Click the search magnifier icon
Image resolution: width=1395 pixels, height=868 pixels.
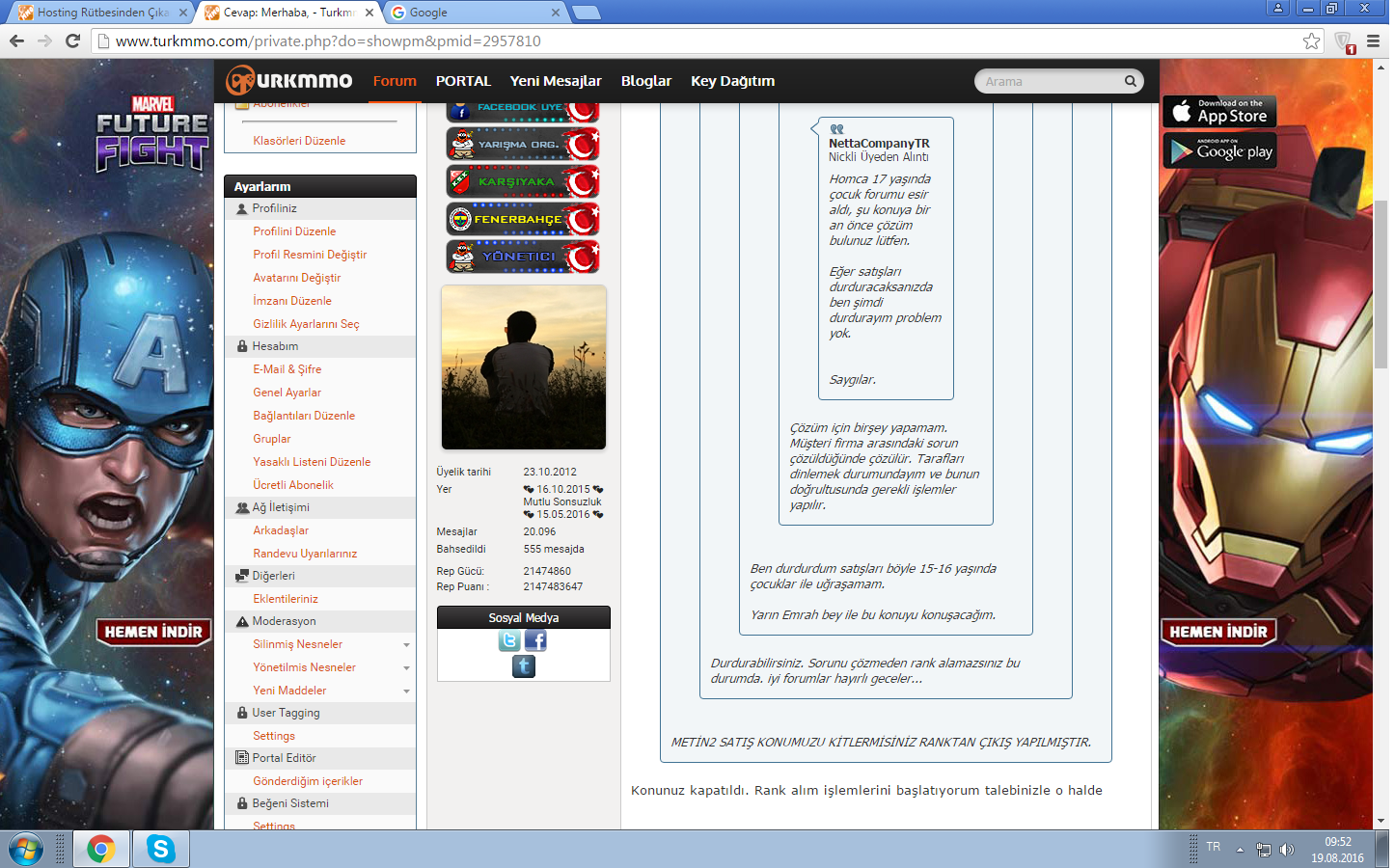[x=1130, y=81]
